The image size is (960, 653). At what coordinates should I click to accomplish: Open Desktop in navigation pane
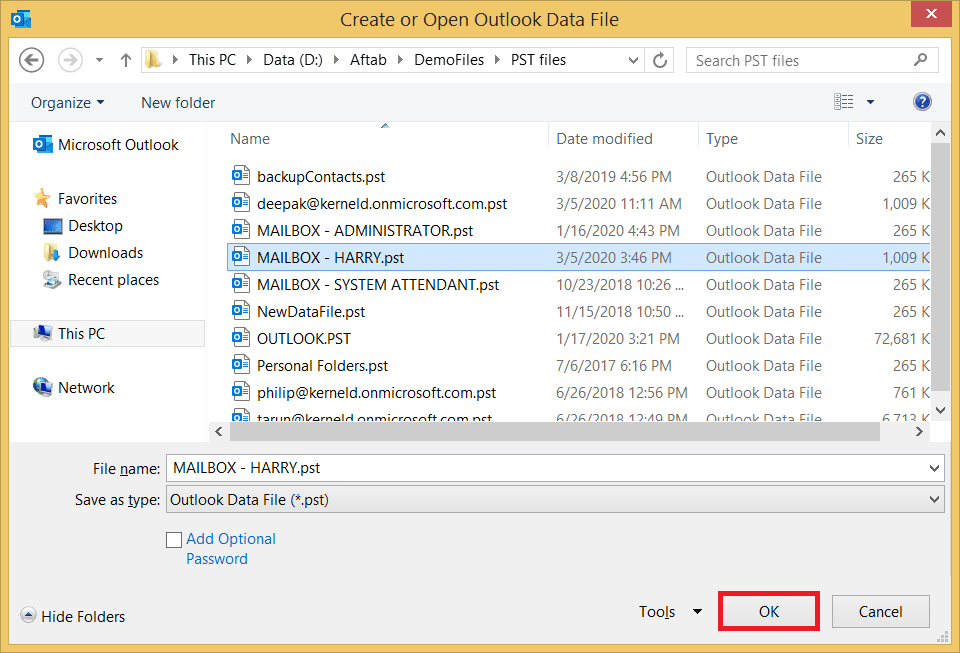point(83,226)
